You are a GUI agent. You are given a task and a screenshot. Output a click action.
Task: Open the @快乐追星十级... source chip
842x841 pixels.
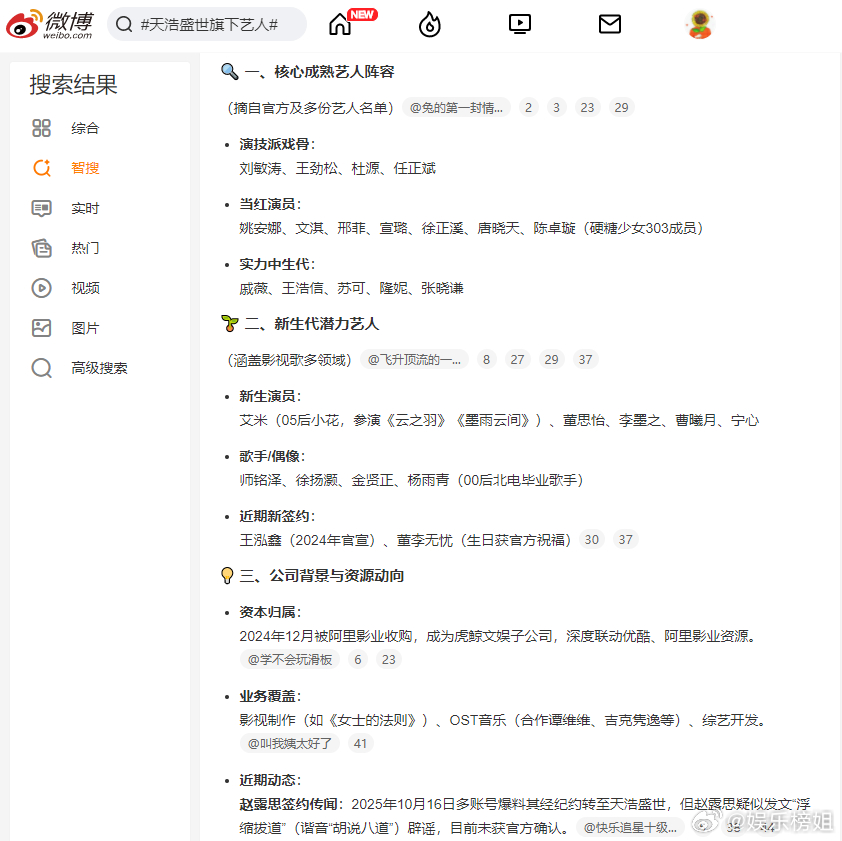630,828
